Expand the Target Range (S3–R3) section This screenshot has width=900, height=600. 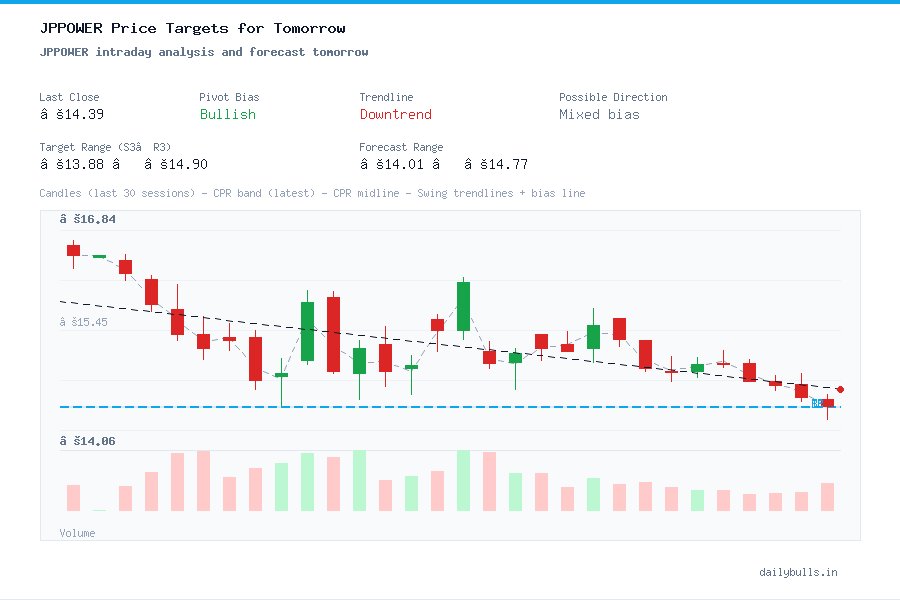(103, 147)
